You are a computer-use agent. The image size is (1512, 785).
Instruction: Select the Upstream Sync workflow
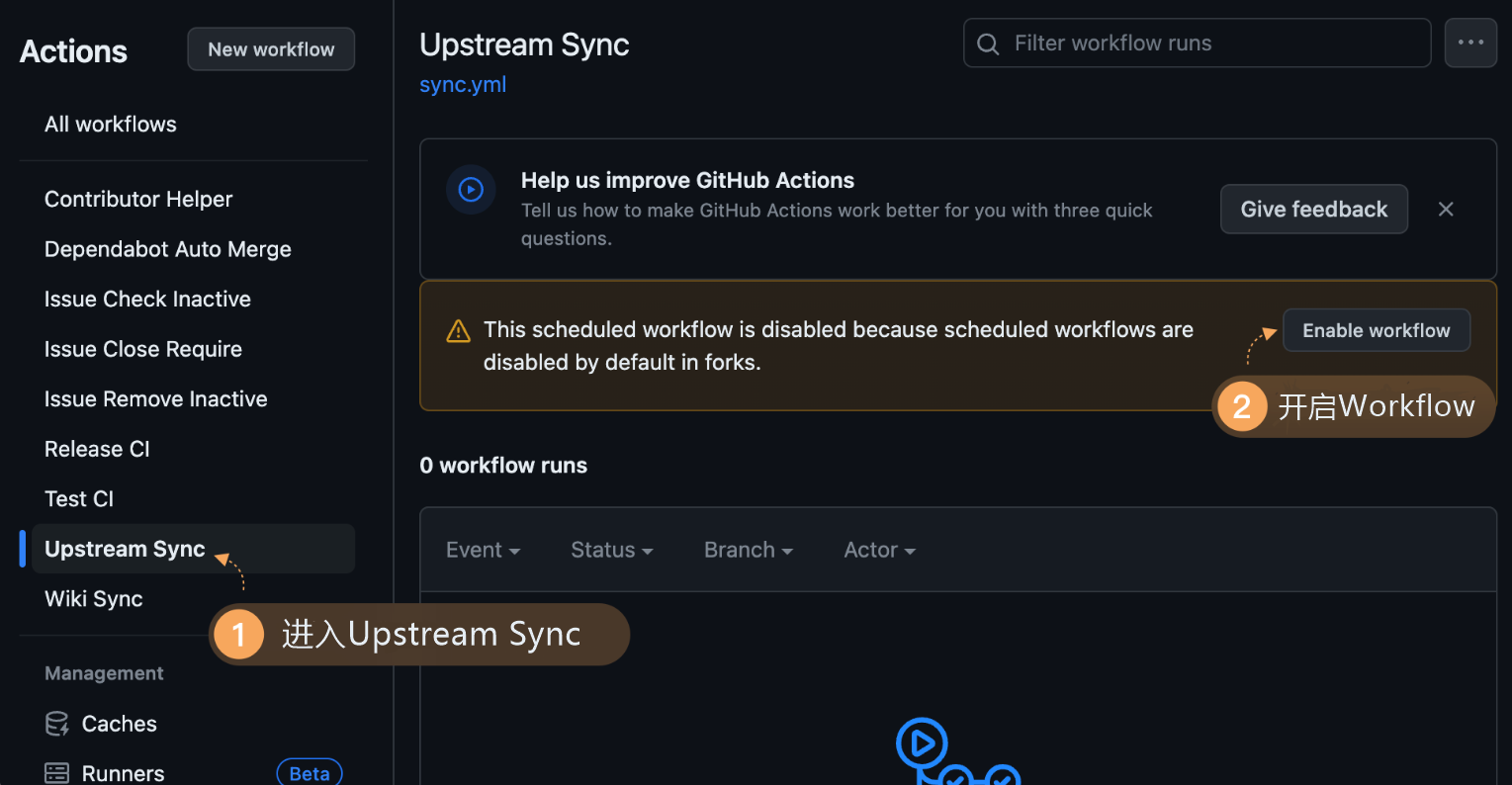[193, 549]
